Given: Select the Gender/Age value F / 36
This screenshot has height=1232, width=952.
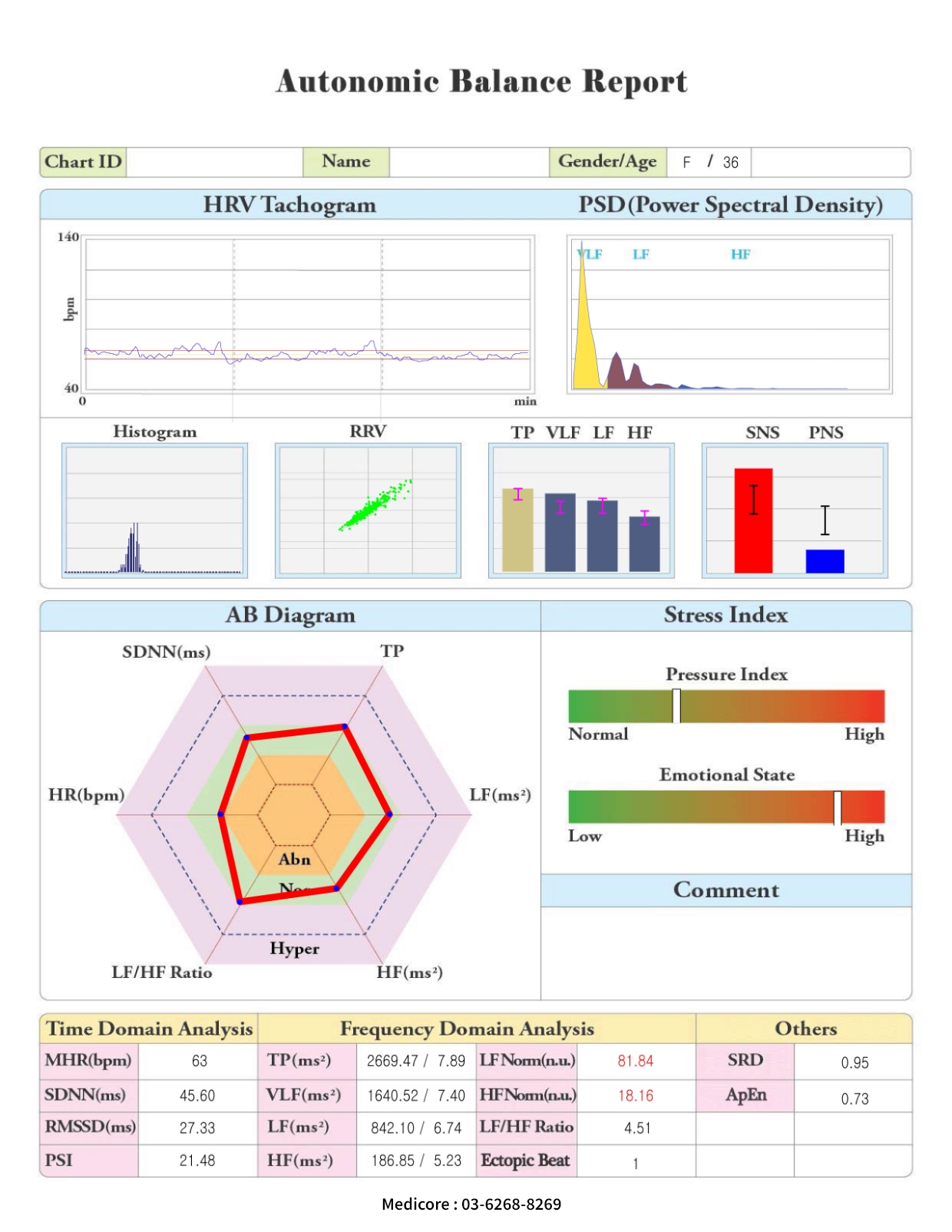Looking at the screenshot, I should tap(710, 162).
